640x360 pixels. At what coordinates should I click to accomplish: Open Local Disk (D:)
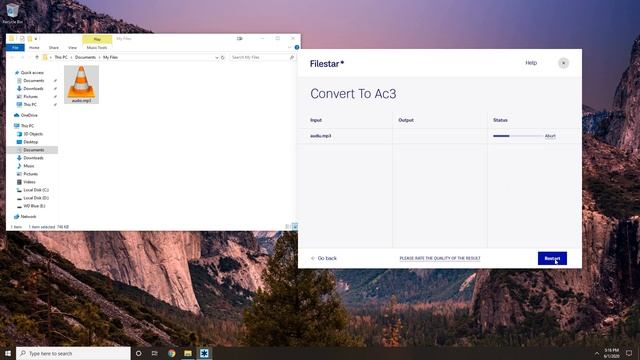tap(36, 198)
